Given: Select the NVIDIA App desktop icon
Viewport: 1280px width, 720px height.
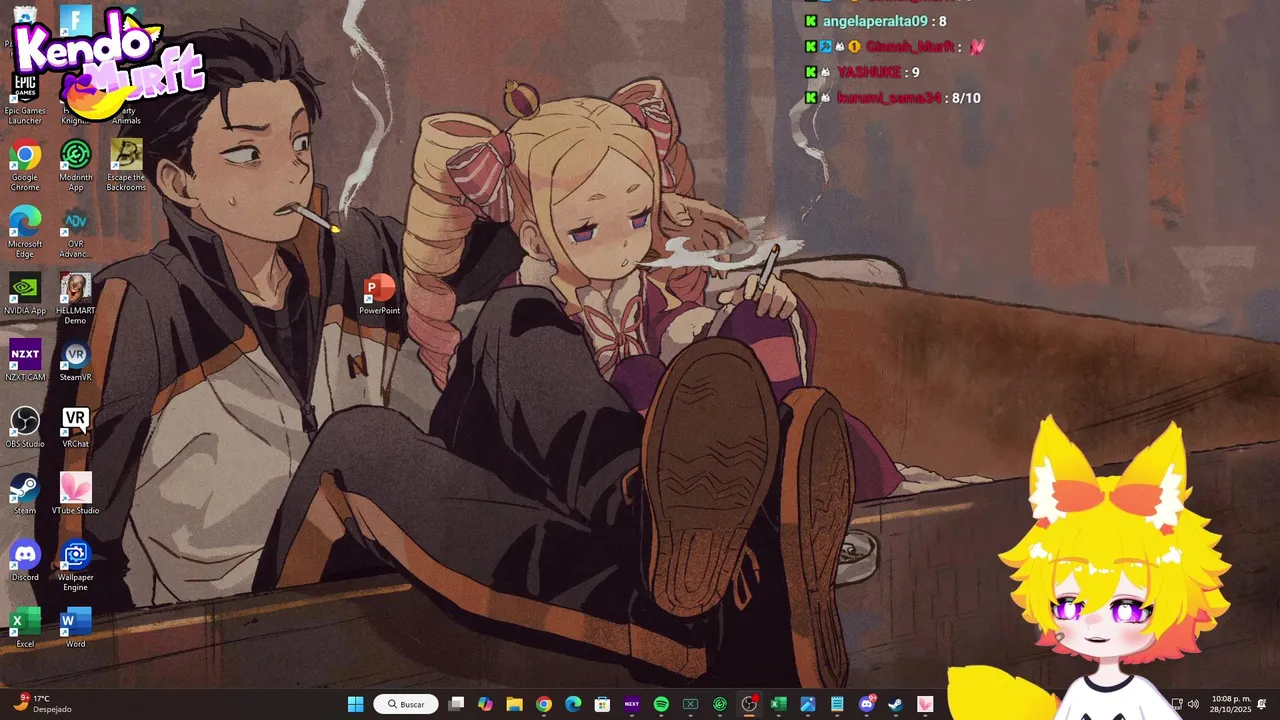Looking at the screenshot, I should (25, 295).
